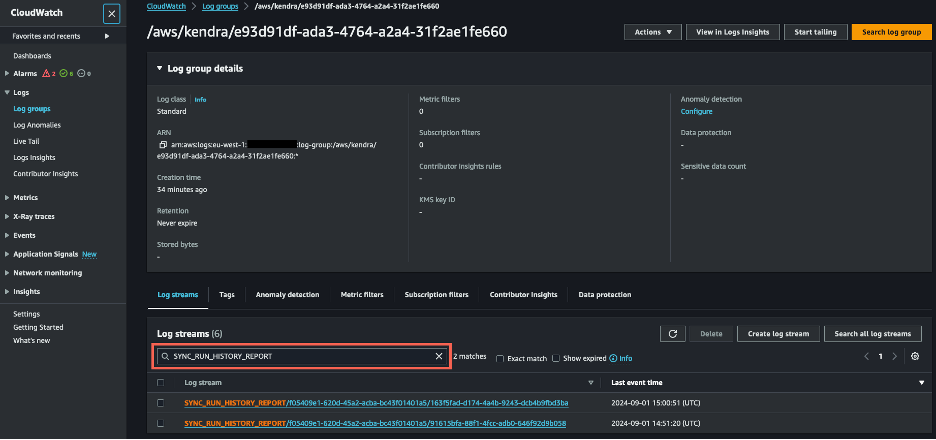Click the OK alarms green check count

66,73
